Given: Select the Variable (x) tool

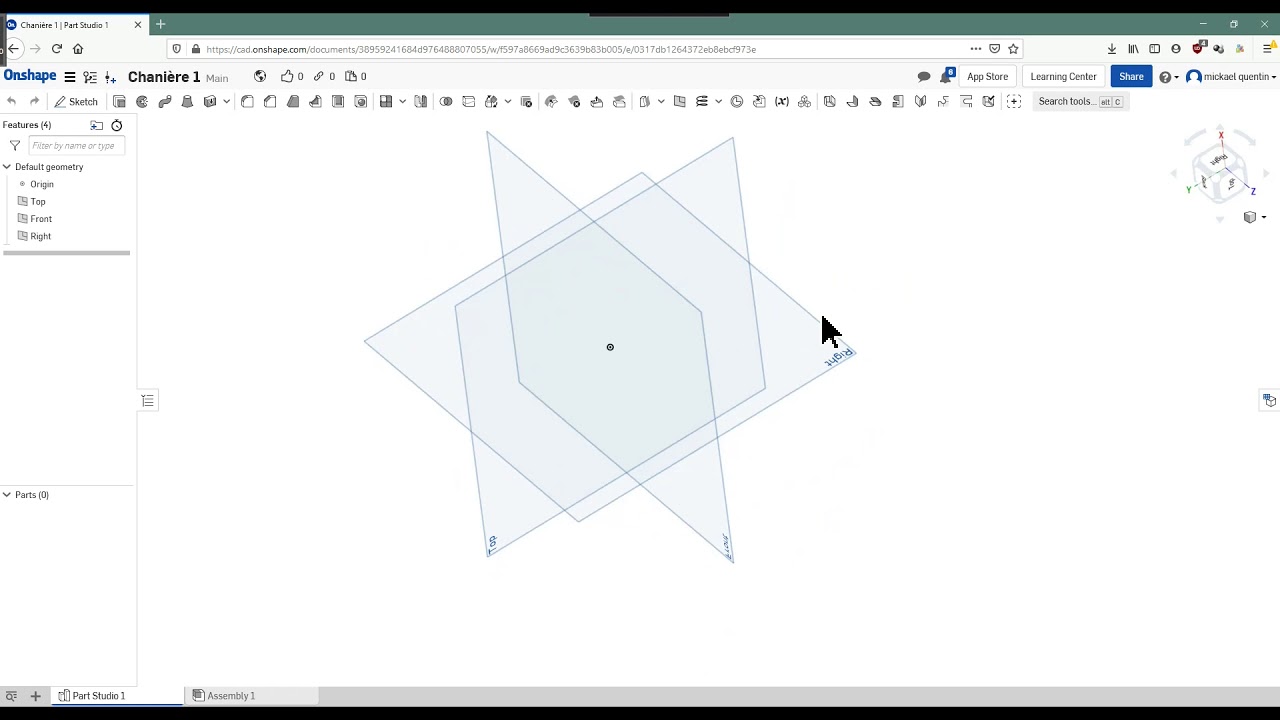Looking at the screenshot, I should [x=782, y=101].
